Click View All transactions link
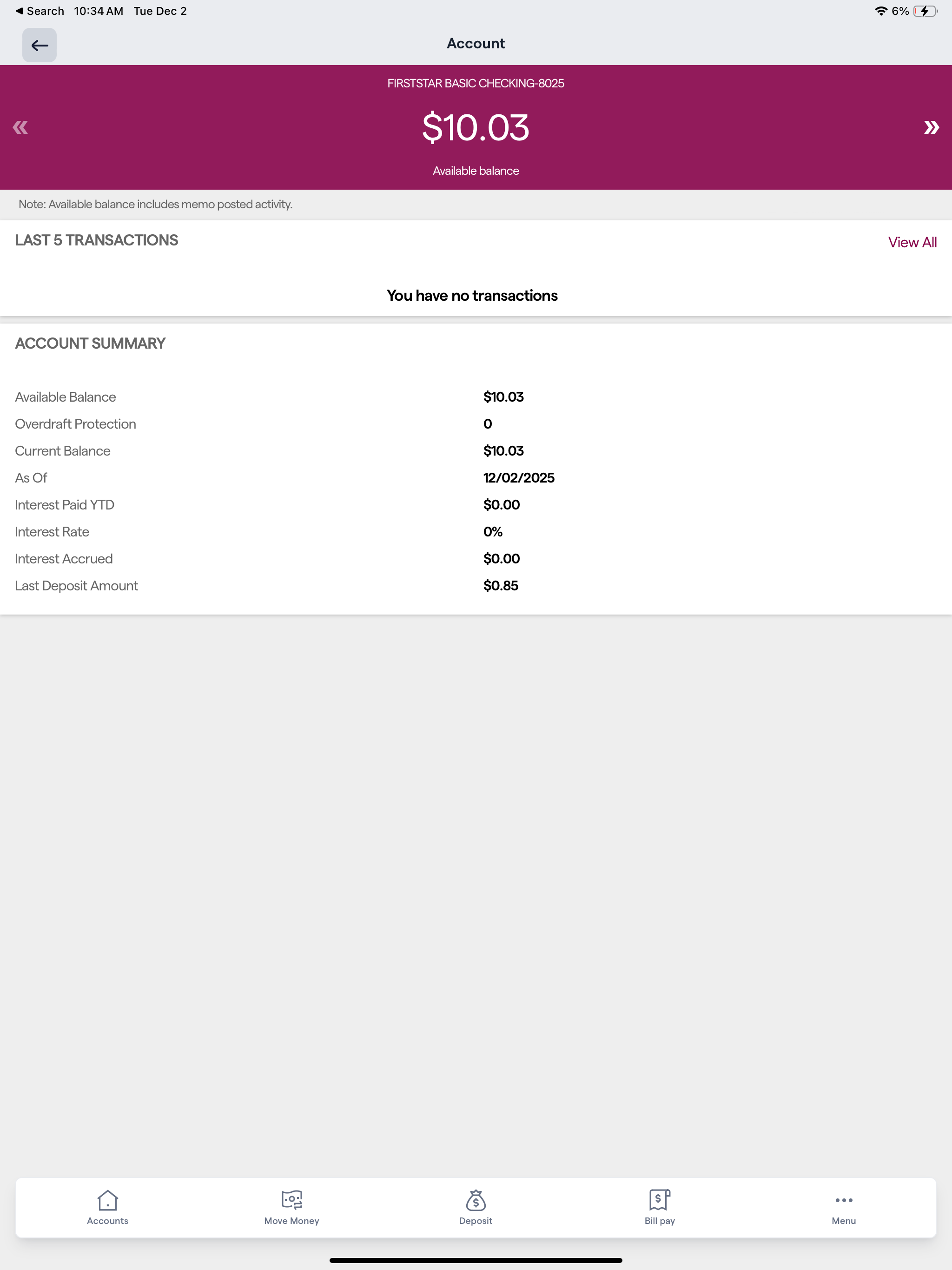The width and height of the screenshot is (952, 1270). tap(912, 242)
